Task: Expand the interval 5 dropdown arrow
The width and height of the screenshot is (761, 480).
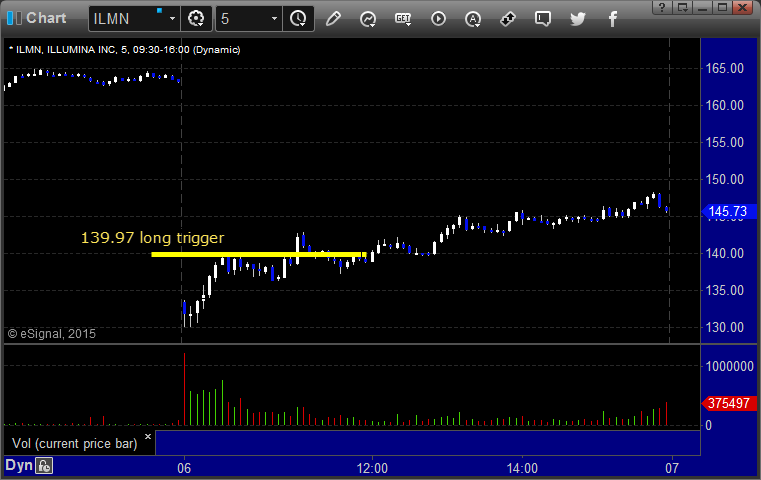Action: click(274, 19)
